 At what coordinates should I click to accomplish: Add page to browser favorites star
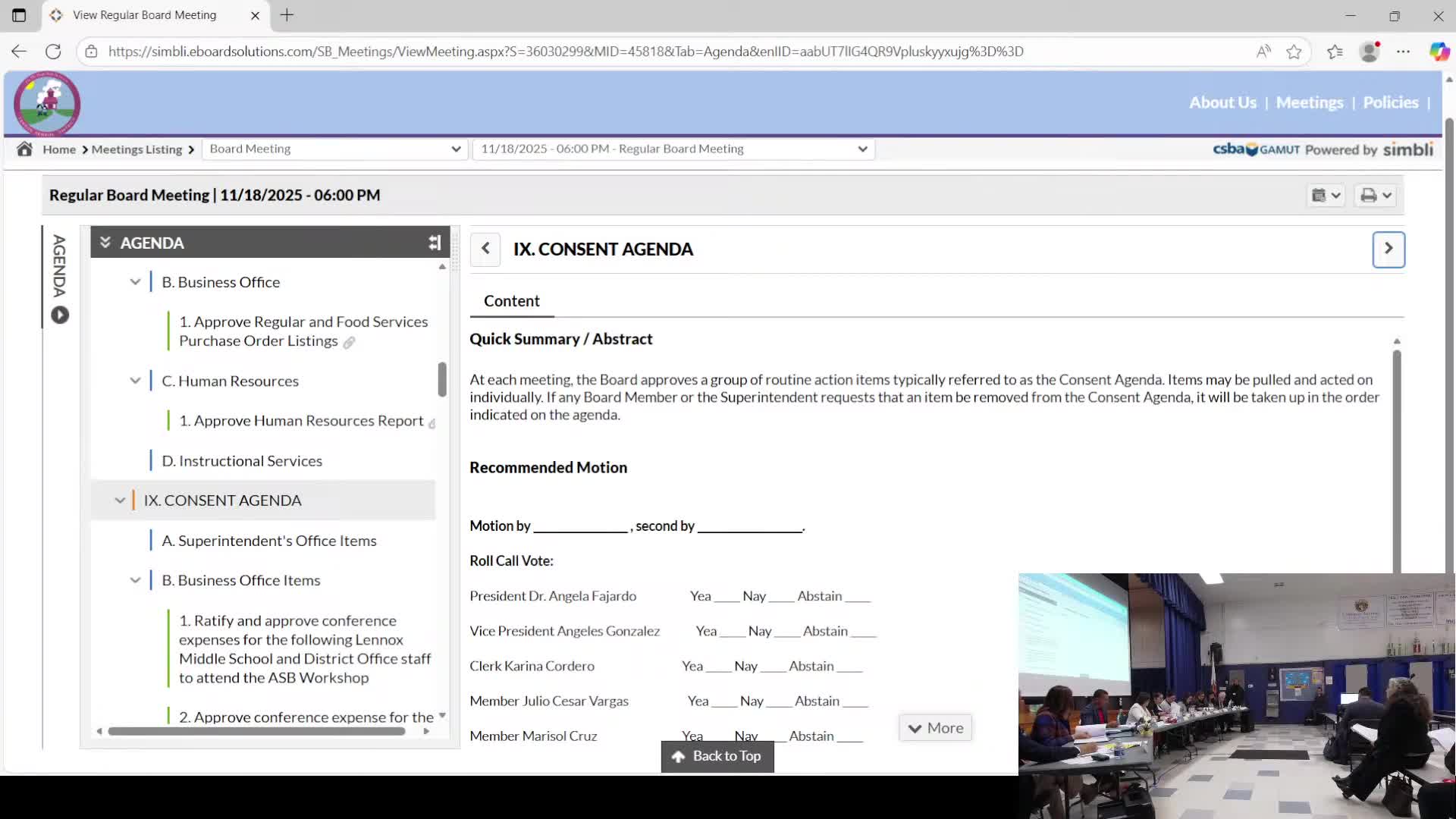(1294, 52)
